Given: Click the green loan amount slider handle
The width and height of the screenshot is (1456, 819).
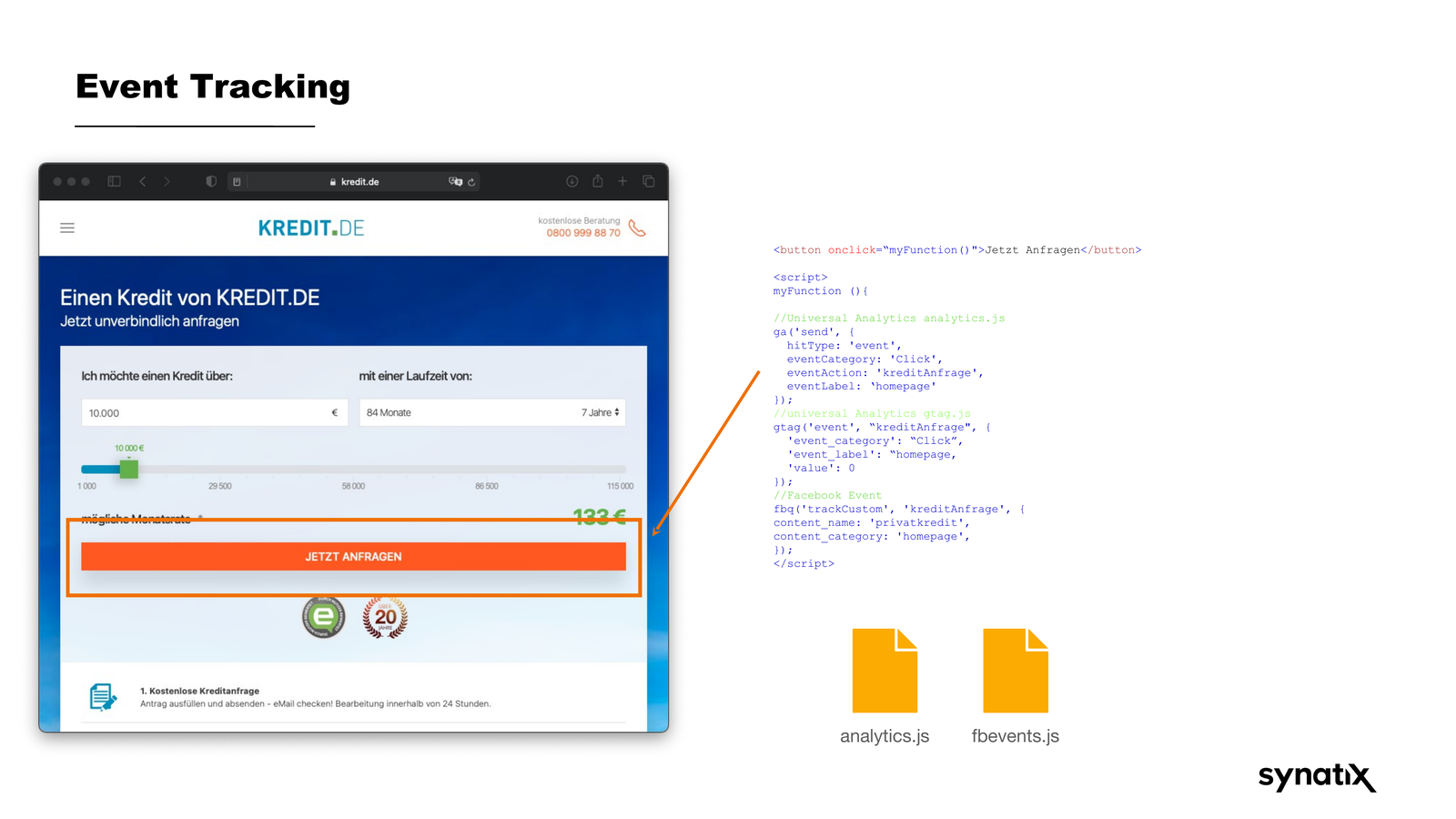Looking at the screenshot, I should click(129, 470).
